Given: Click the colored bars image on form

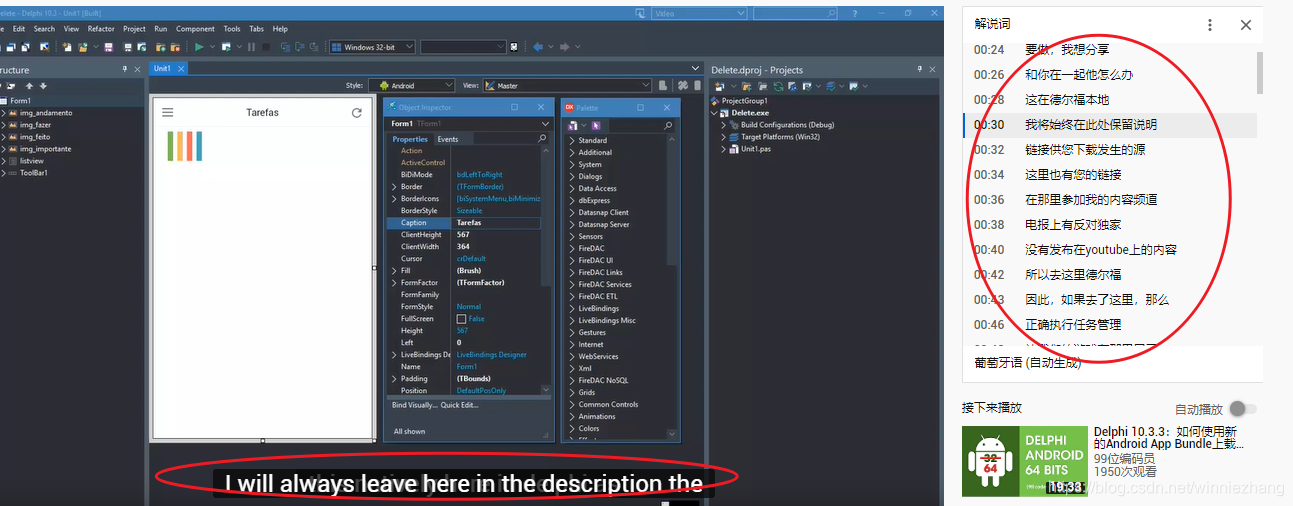Looking at the screenshot, I should (185, 146).
